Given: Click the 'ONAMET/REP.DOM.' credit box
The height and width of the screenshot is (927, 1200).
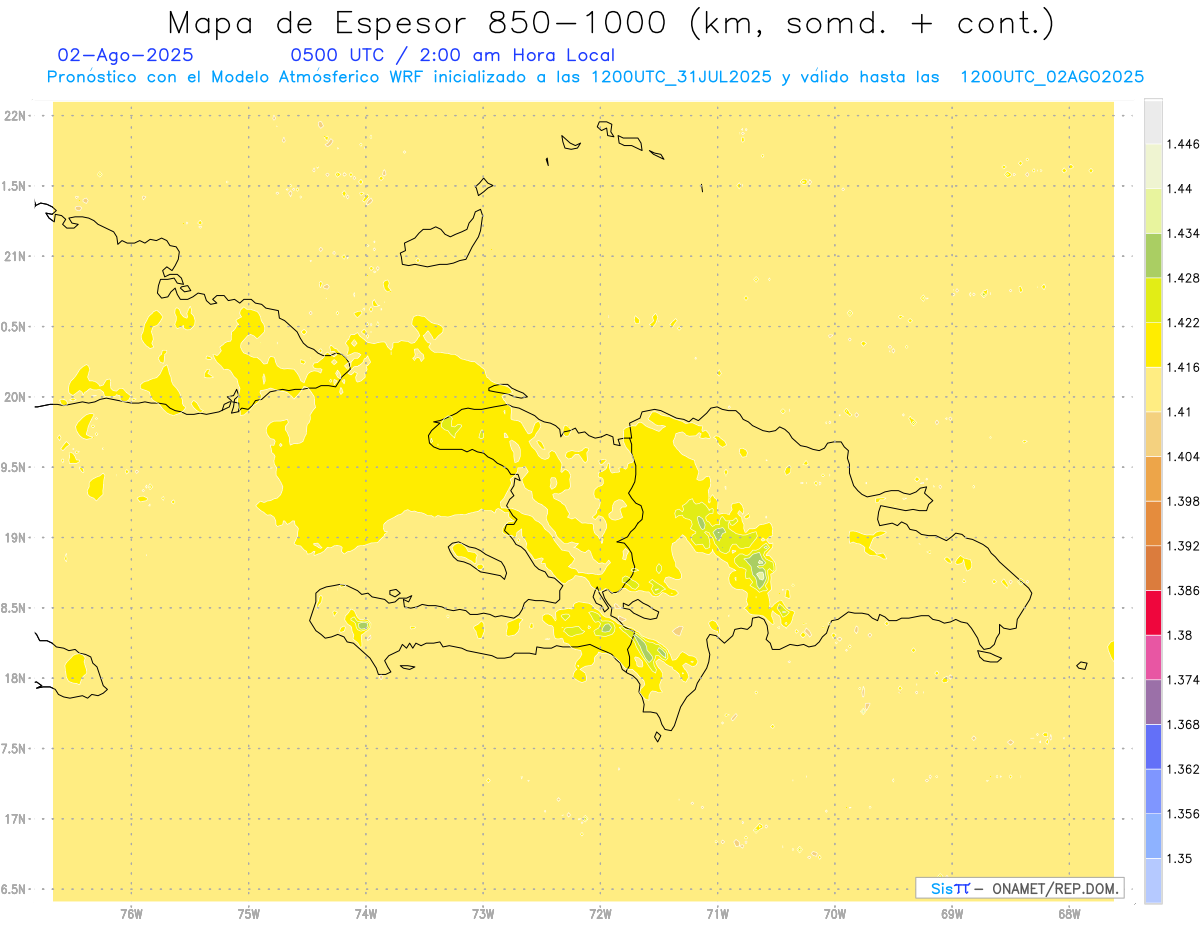Looking at the screenshot, I should pos(1020,888).
